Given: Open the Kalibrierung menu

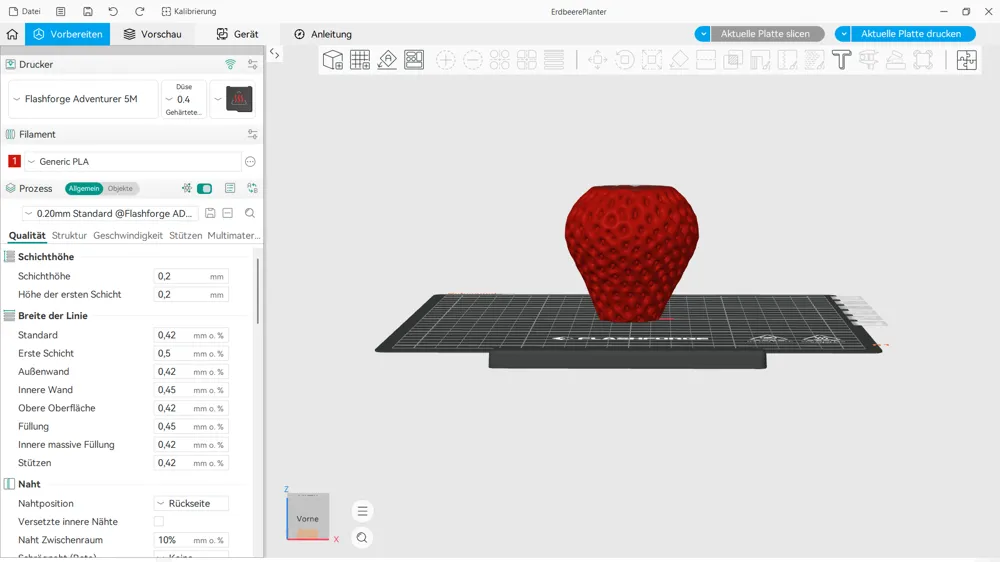Looking at the screenshot, I should [189, 11].
